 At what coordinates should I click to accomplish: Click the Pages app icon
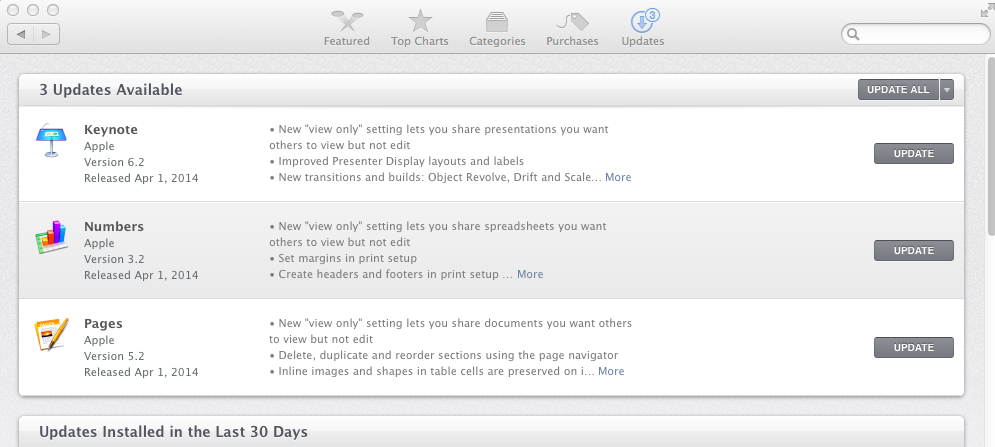(x=51, y=335)
